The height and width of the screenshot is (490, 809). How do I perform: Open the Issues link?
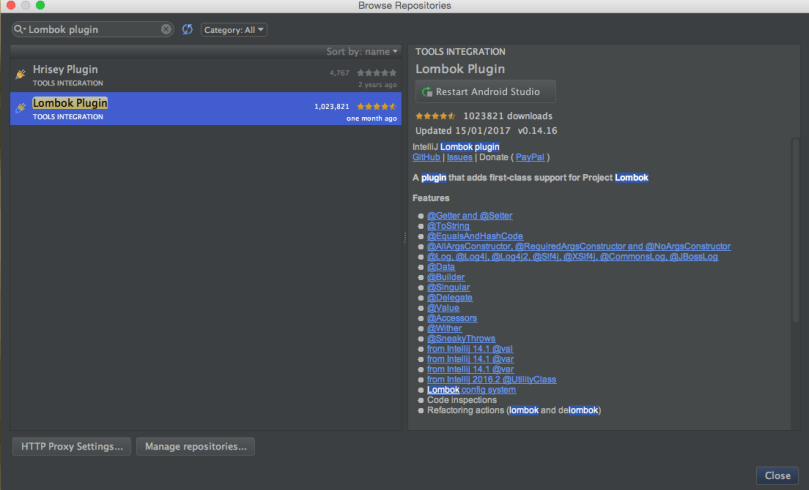pyautogui.click(x=459, y=157)
